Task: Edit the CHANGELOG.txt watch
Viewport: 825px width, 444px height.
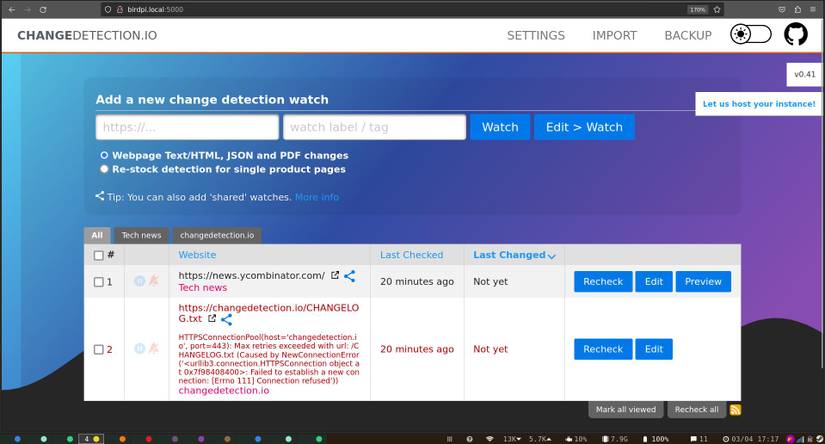Action: [653, 349]
